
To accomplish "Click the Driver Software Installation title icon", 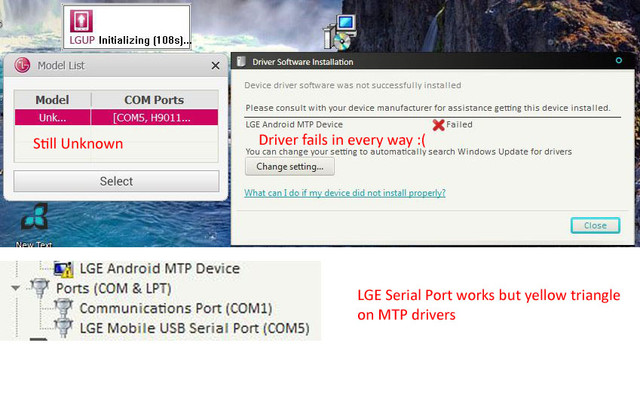I will coord(241,62).
